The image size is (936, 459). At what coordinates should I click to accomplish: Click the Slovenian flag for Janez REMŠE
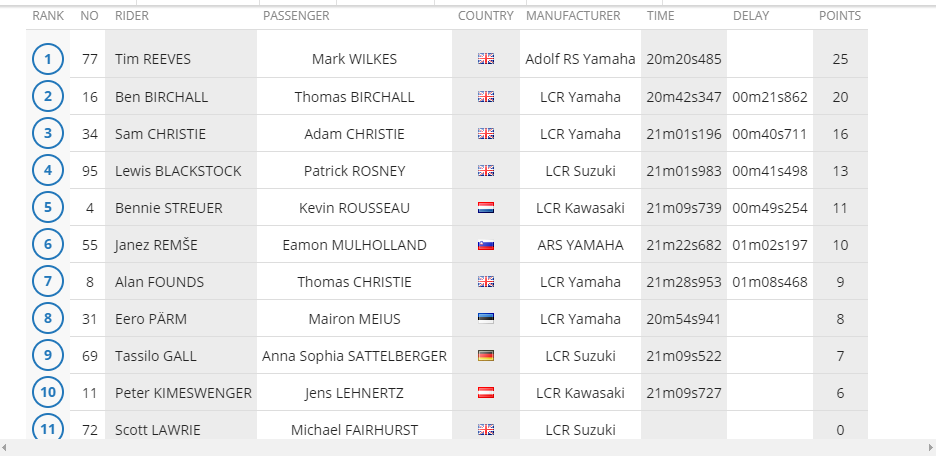pyautogui.click(x=486, y=245)
